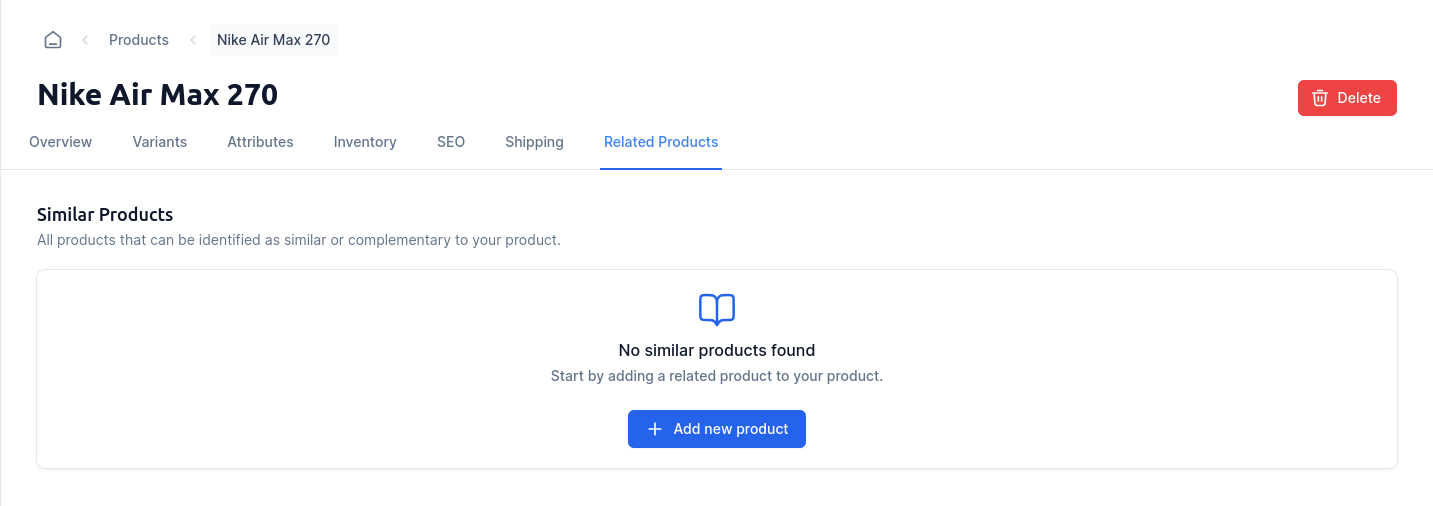The width and height of the screenshot is (1433, 506).
Task: Switch to the Overview tab
Action: point(61,142)
